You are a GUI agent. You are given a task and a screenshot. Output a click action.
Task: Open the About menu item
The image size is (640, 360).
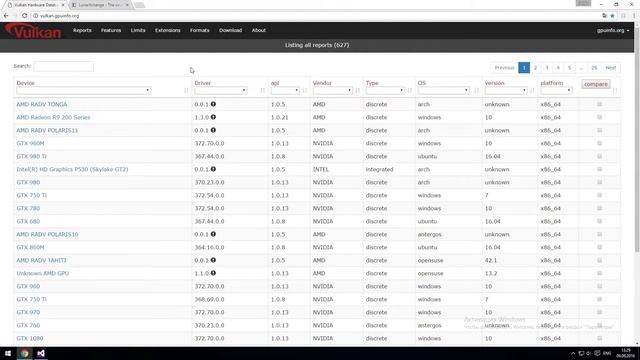coord(259,30)
